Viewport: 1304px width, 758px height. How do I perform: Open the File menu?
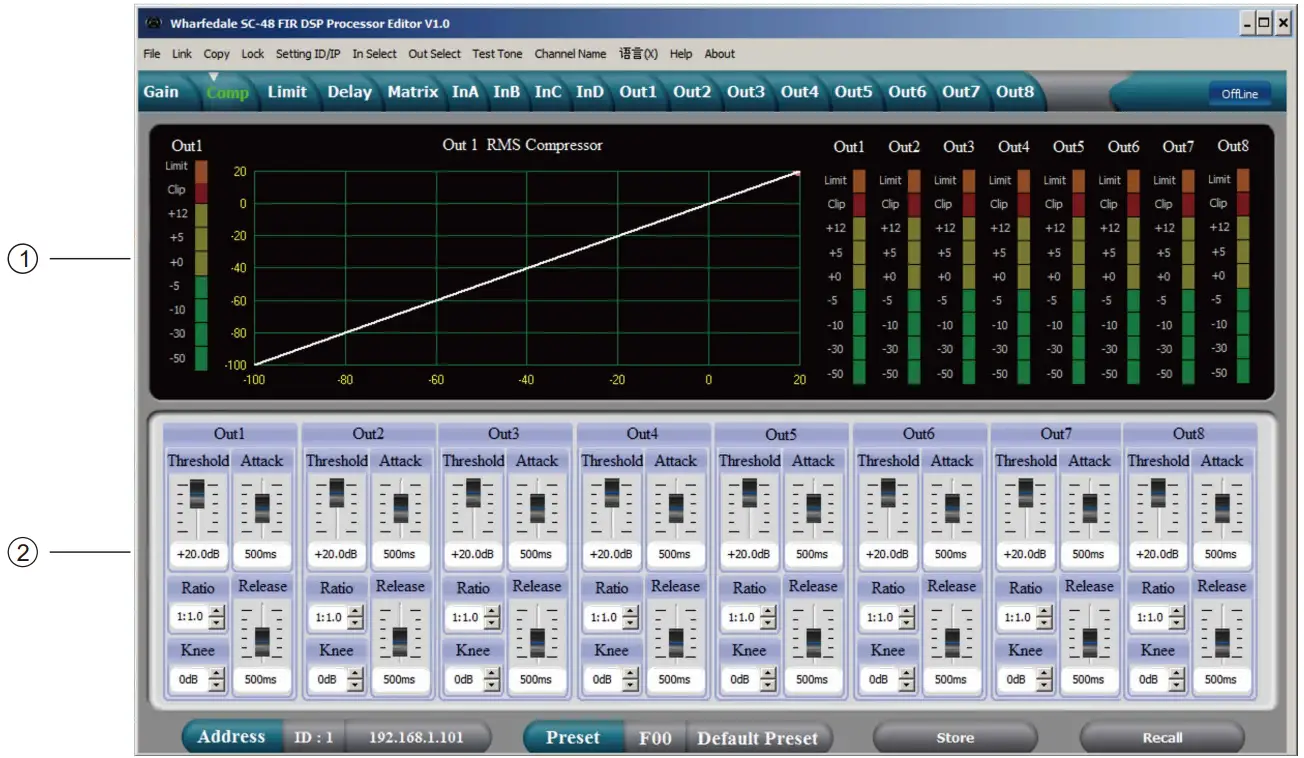(151, 54)
